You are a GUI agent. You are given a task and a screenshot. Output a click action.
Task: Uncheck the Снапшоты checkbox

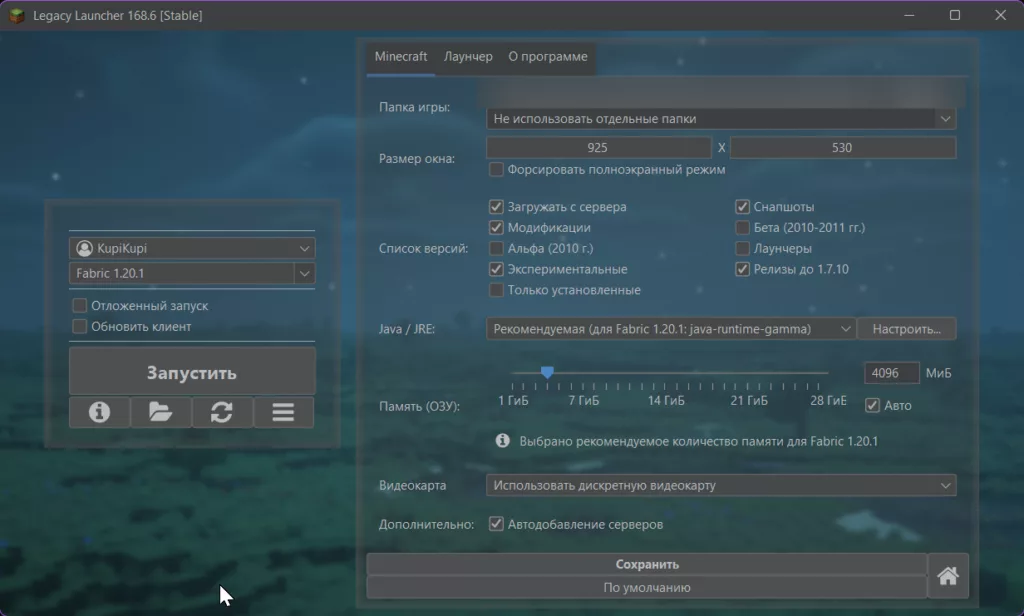[742, 207]
